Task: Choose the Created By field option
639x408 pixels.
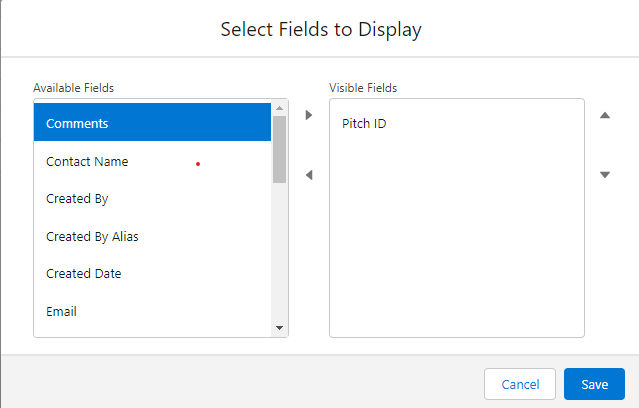Action: pos(152,198)
